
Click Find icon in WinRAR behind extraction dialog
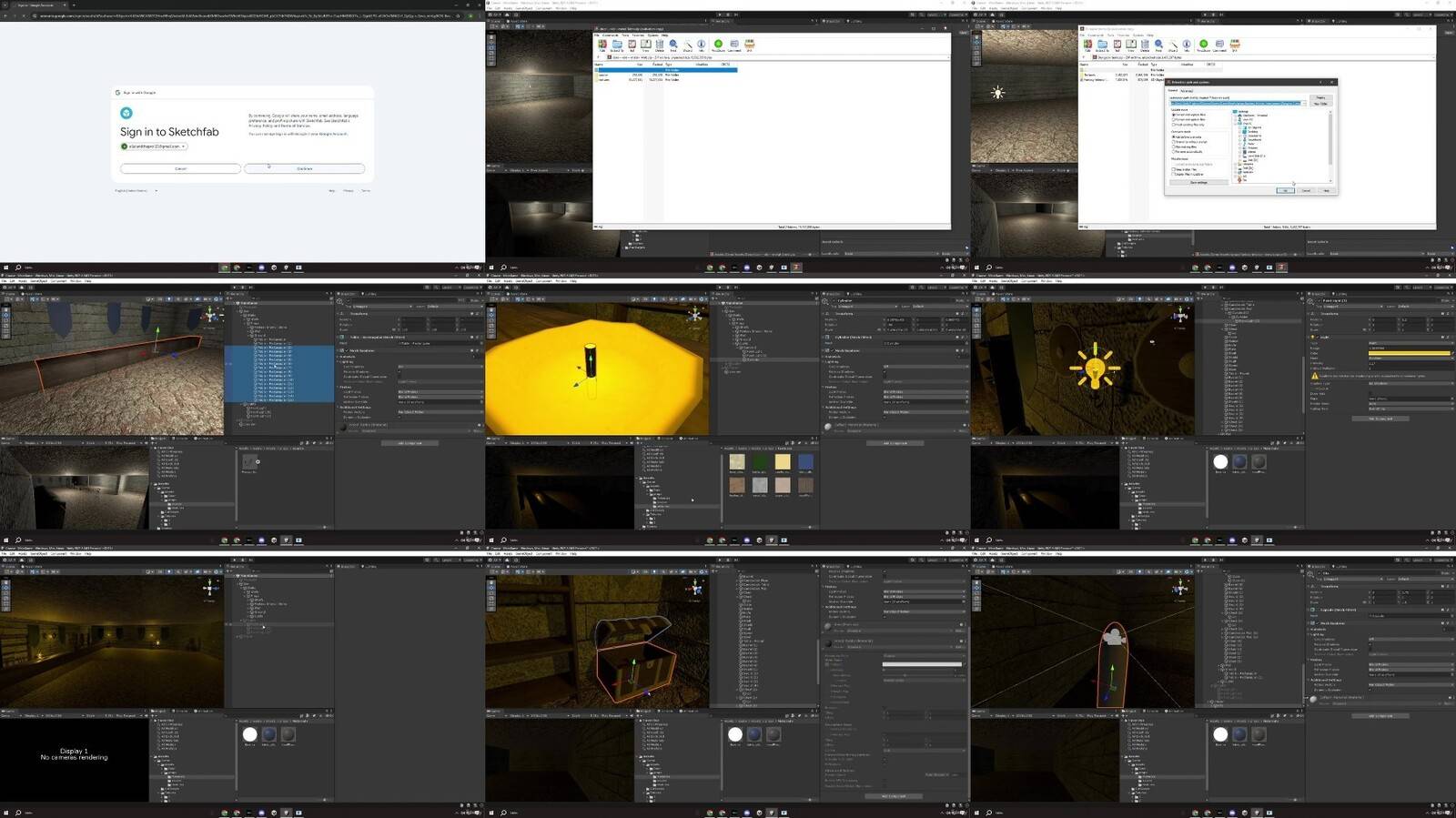[x=1158, y=45]
